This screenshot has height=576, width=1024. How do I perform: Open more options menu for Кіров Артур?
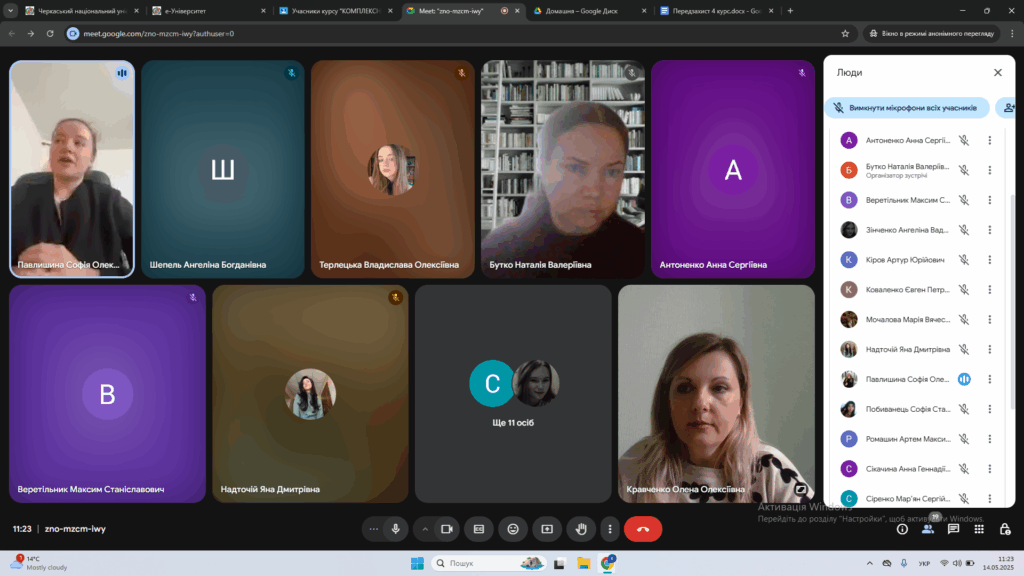click(x=989, y=260)
